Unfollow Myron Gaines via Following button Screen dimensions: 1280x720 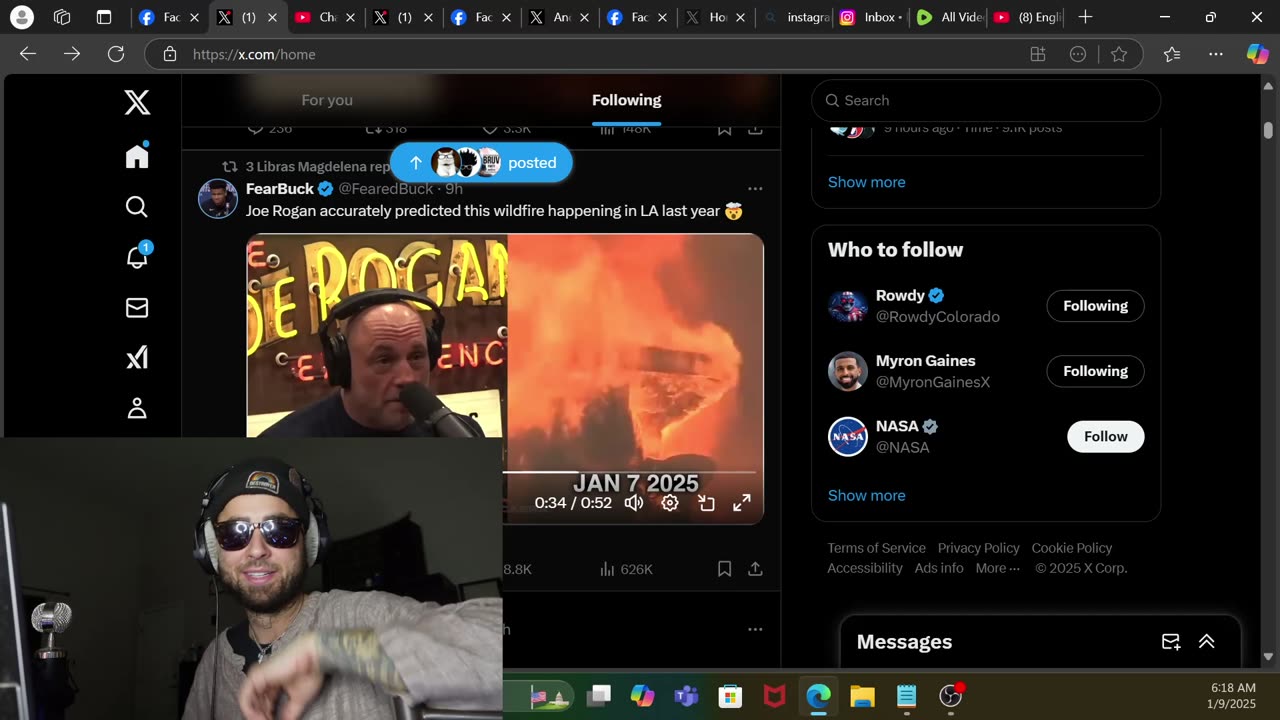click(1095, 371)
